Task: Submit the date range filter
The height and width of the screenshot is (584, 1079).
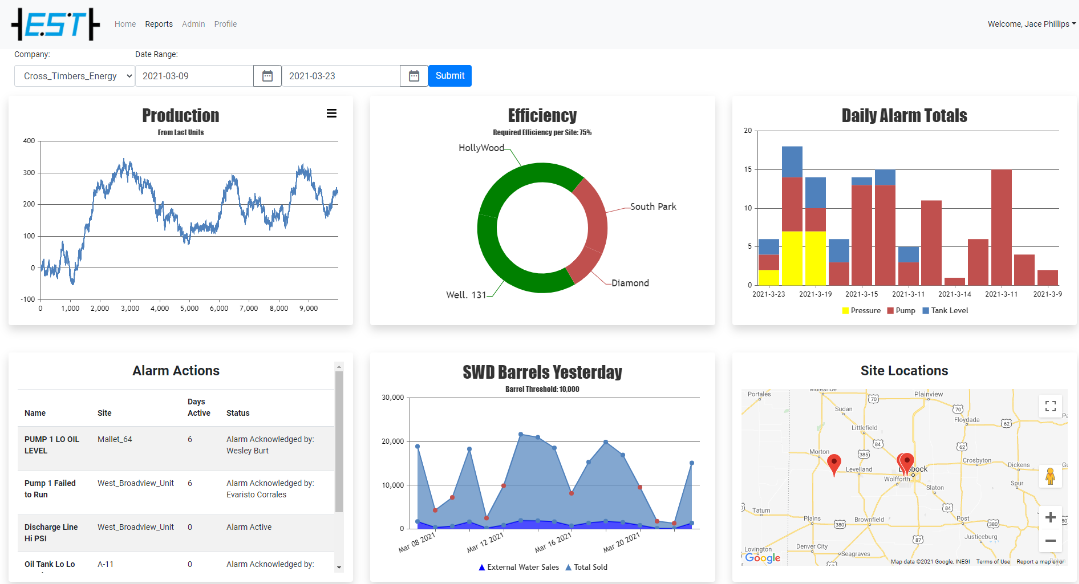Action: [450, 76]
